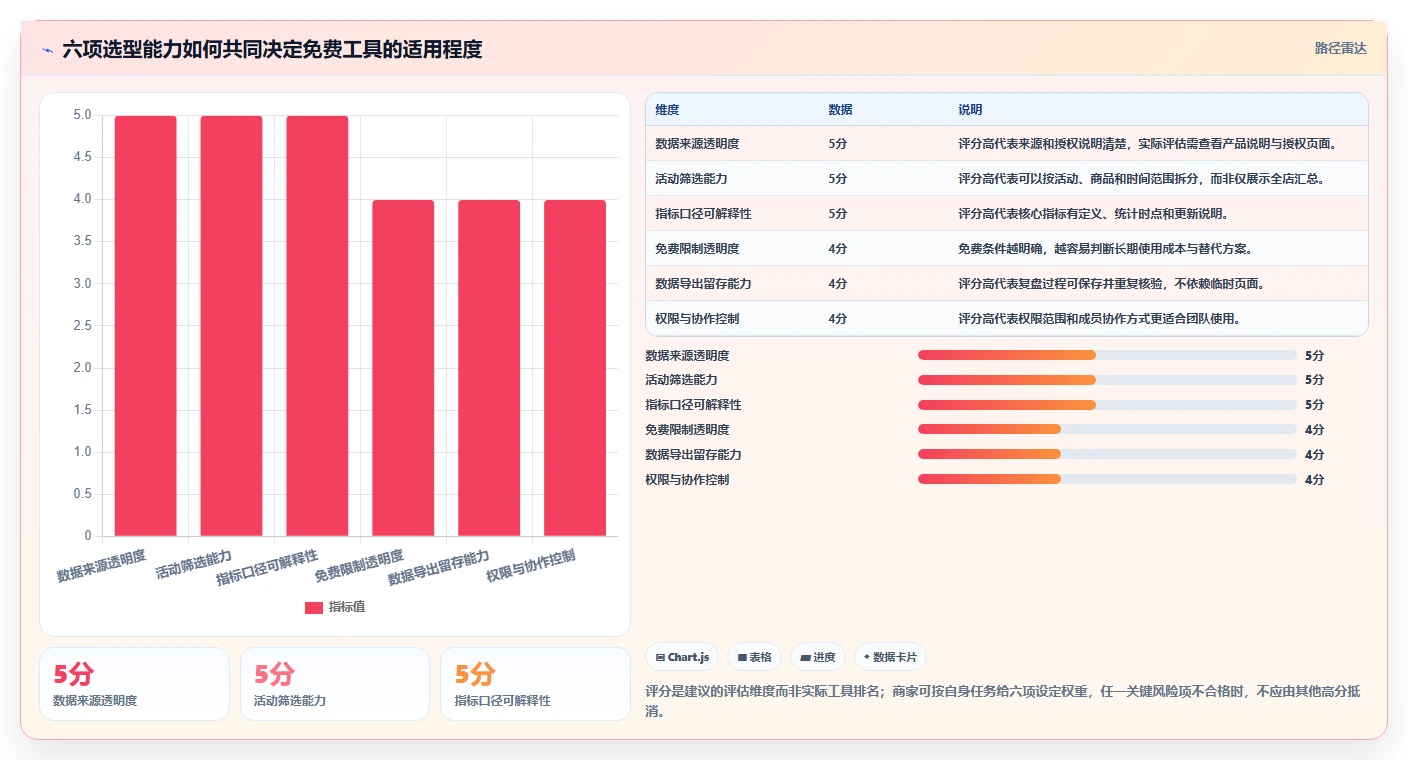Open the 5分 指标口径可解释性 data card
The width and height of the screenshot is (1408, 760).
[535, 684]
